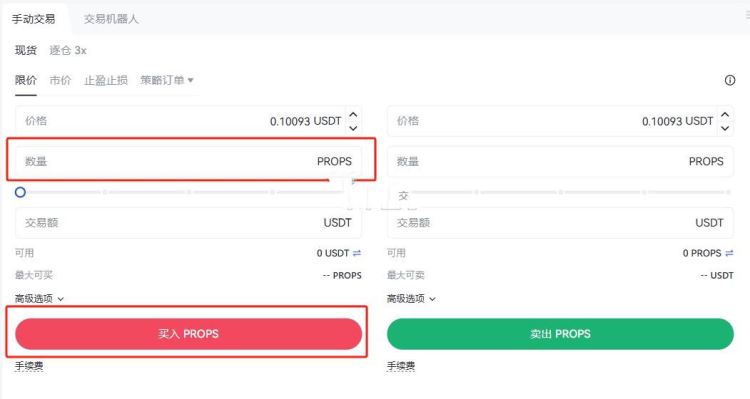
Task: Open 策略订单 dropdown
Action: pos(167,80)
